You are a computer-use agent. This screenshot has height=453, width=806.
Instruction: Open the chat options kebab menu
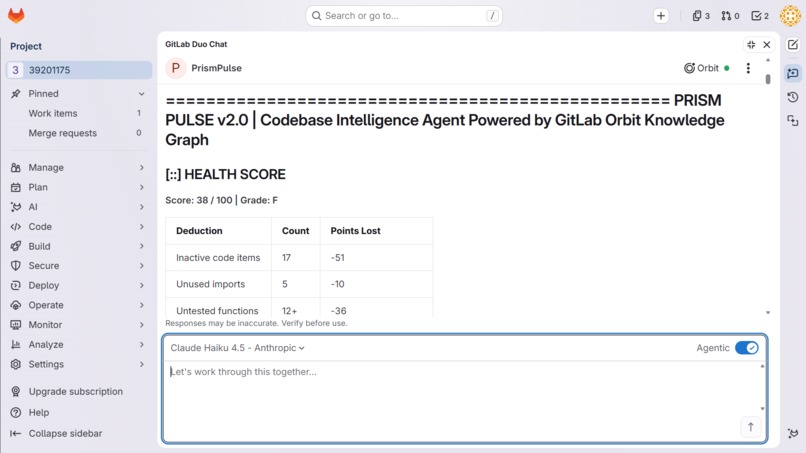748,68
